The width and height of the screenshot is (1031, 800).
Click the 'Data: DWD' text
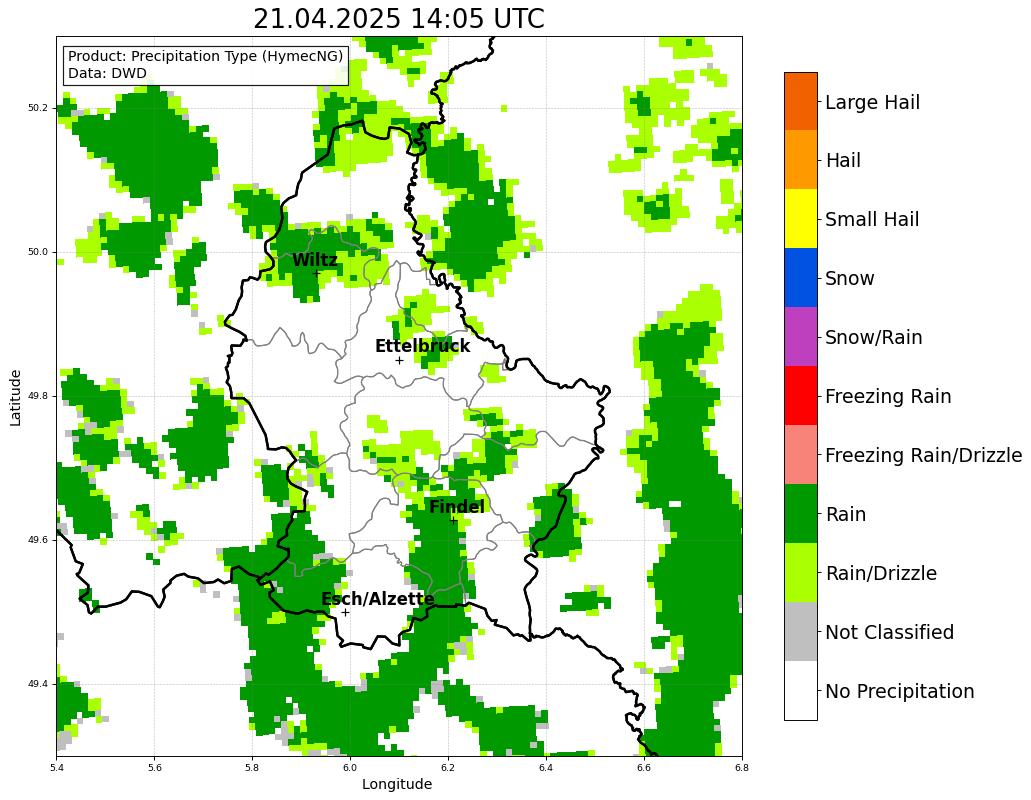coord(107,74)
